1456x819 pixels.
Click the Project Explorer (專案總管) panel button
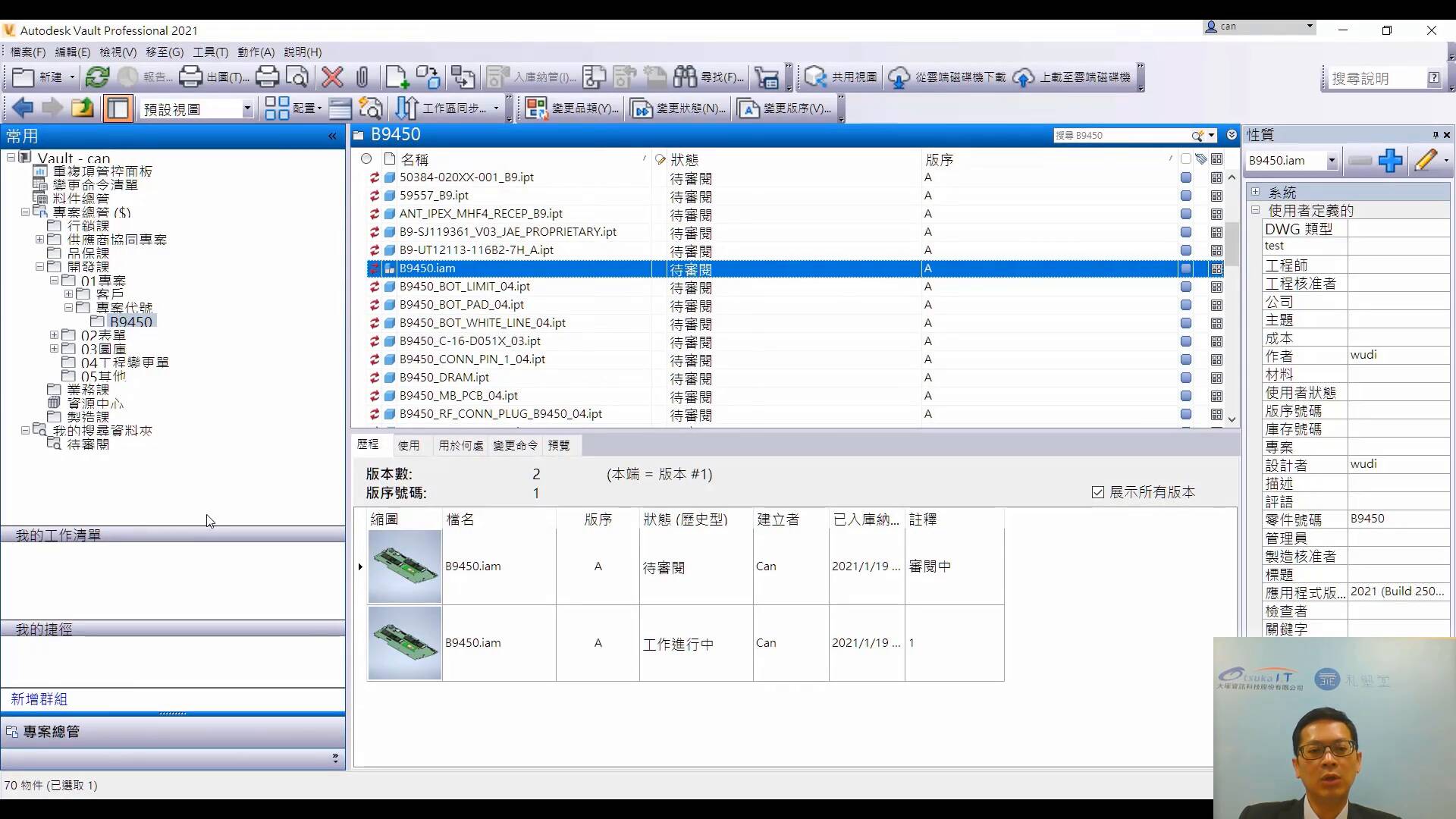coord(51,732)
